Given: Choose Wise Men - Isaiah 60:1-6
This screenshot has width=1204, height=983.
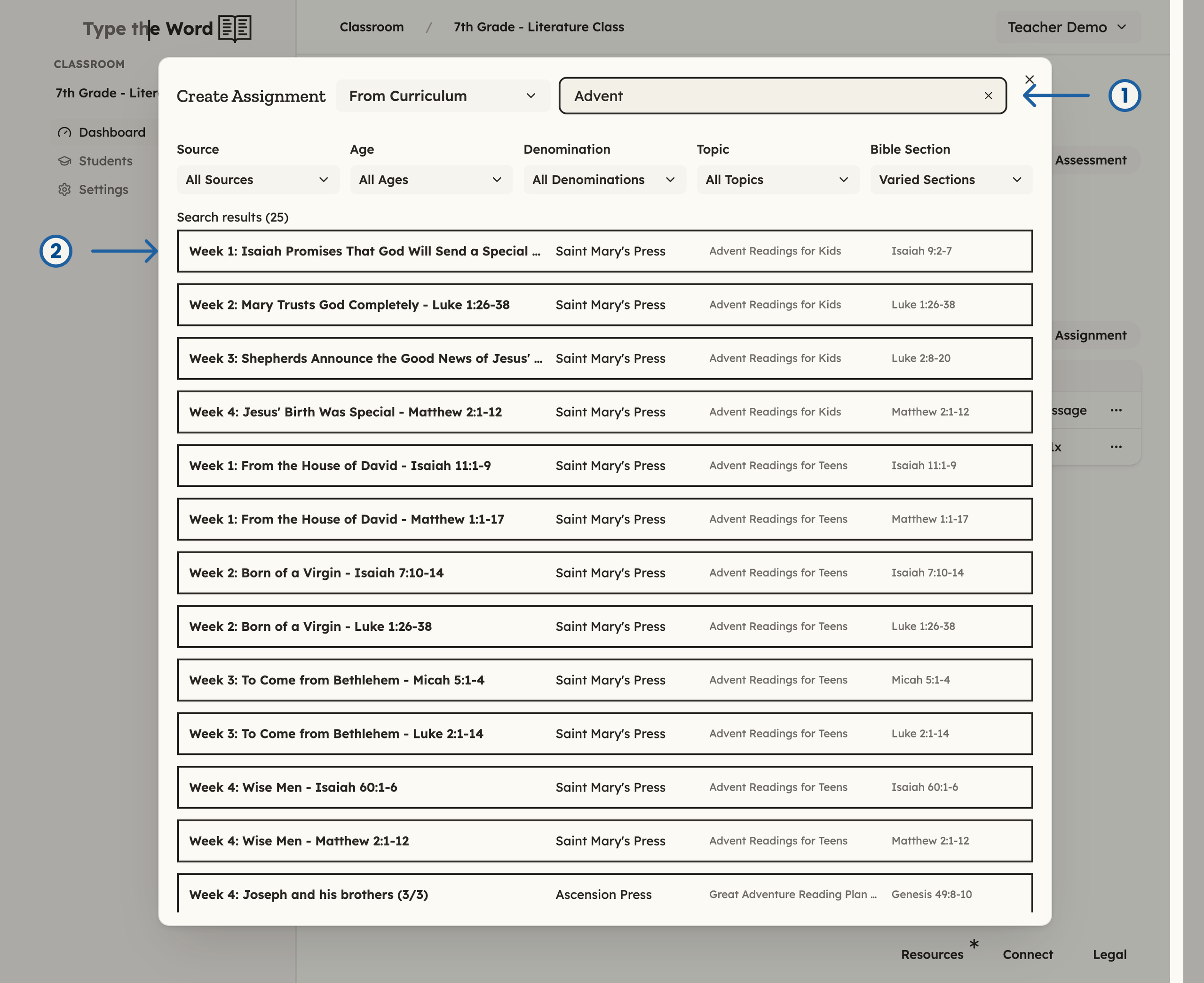Looking at the screenshot, I should 604,787.
